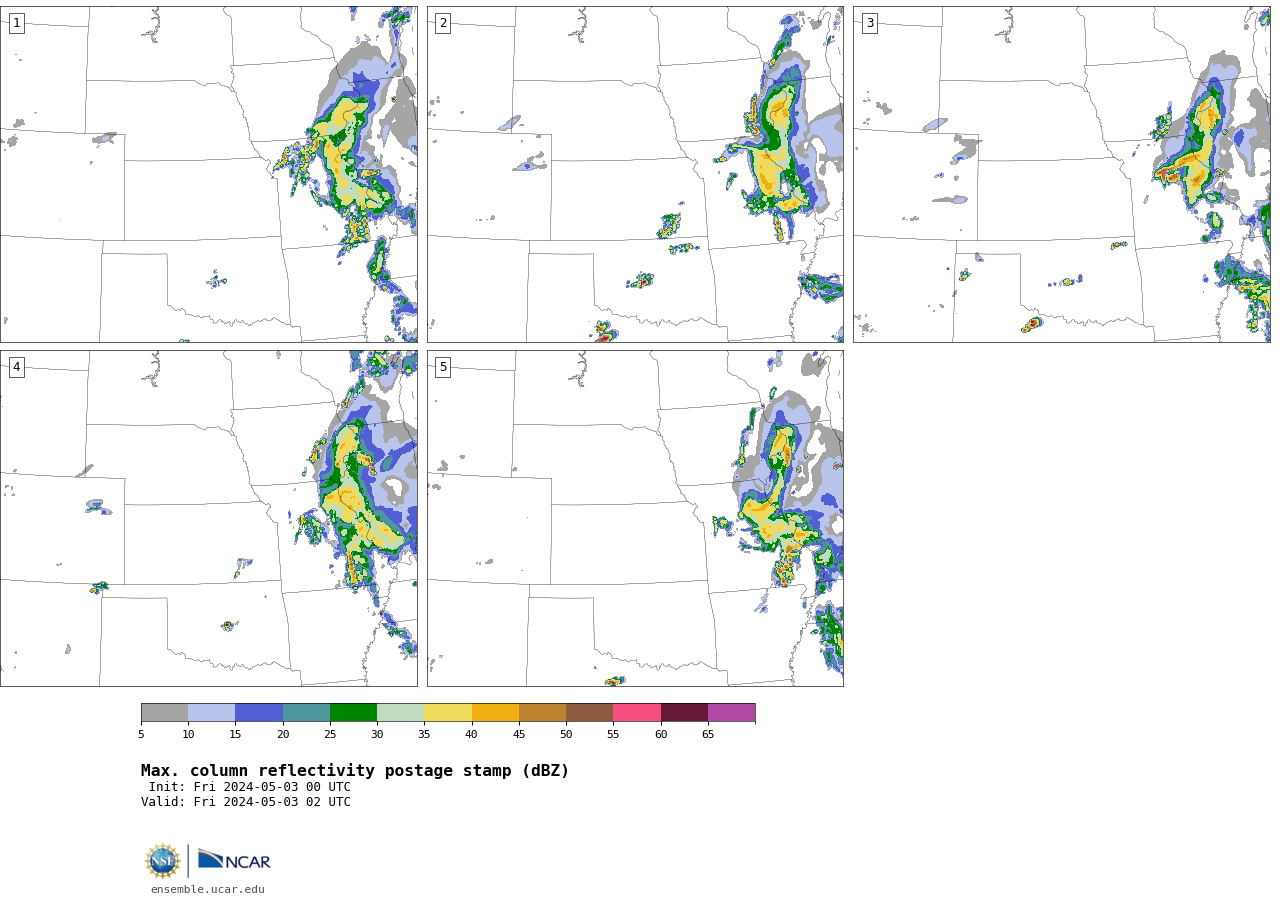Viewport: 1280px width, 901px height.
Task: Click the maroon 60-65 dBZ swatch
Action: tap(684, 712)
